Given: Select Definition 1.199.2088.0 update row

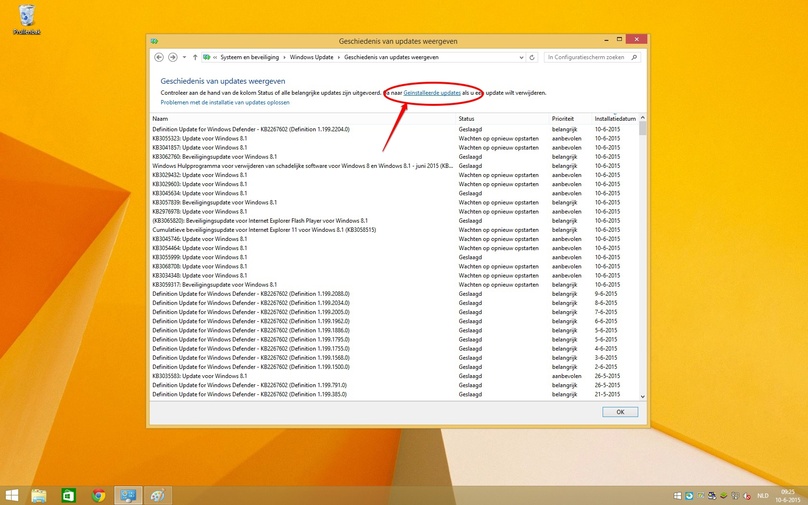Looking at the screenshot, I should pyautogui.click(x=394, y=294).
